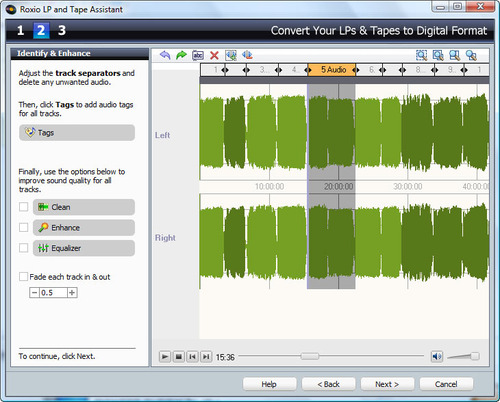500x402 pixels.
Task: Click the zoom out magnifier icon
Action: [455, 55]
